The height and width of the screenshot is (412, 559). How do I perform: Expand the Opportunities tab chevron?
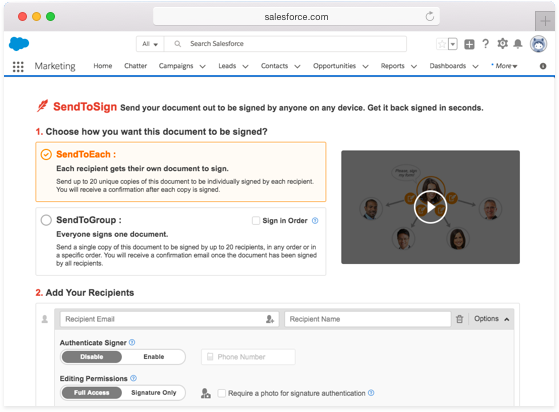click(365, 66)
